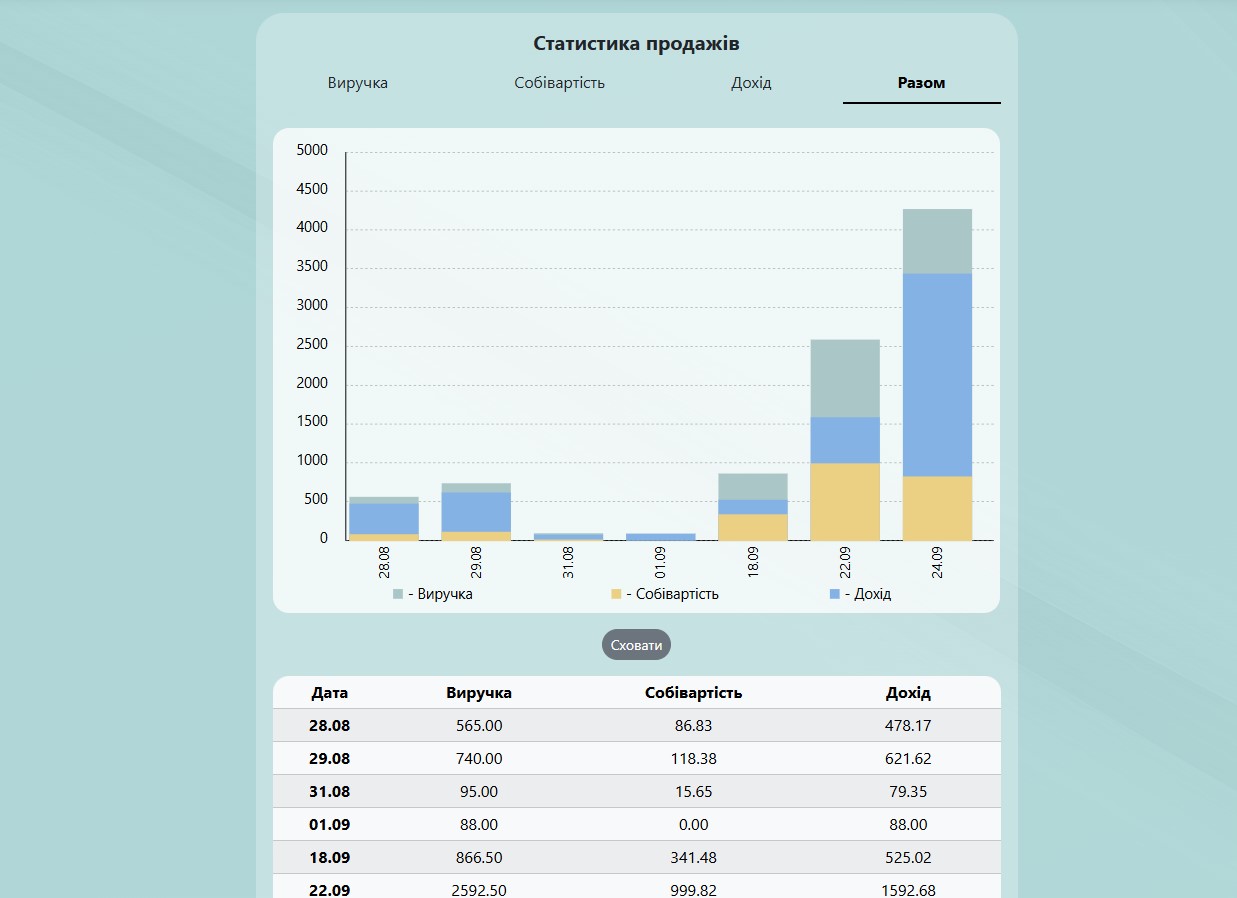Click the grey top segment of the 24.09 bar

937,241
